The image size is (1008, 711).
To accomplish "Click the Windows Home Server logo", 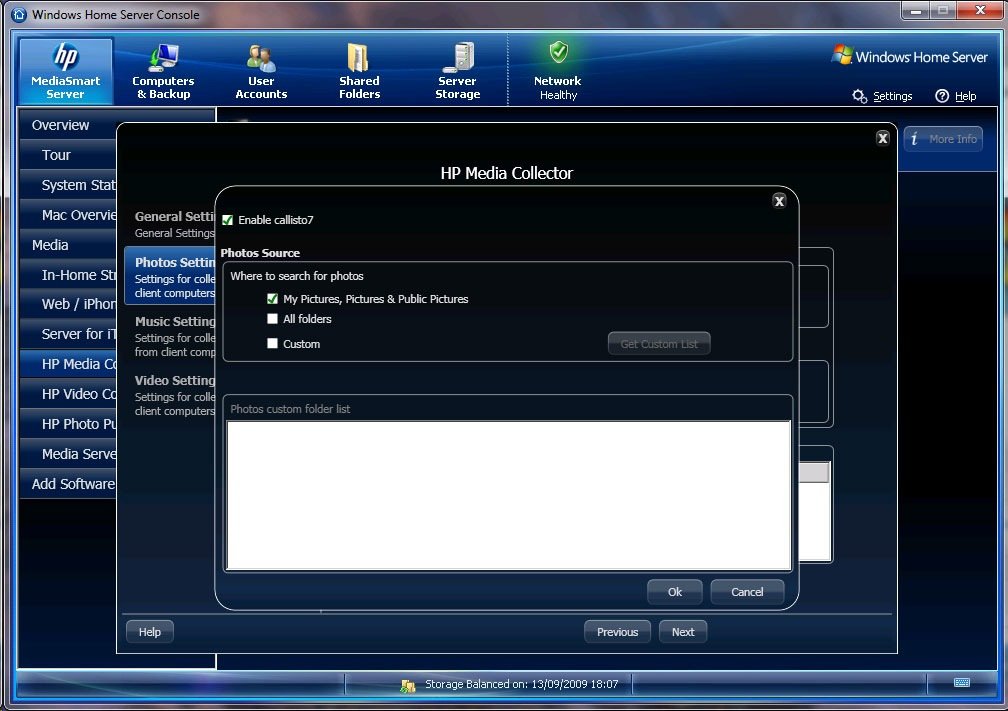I will (x=910, y=57).
